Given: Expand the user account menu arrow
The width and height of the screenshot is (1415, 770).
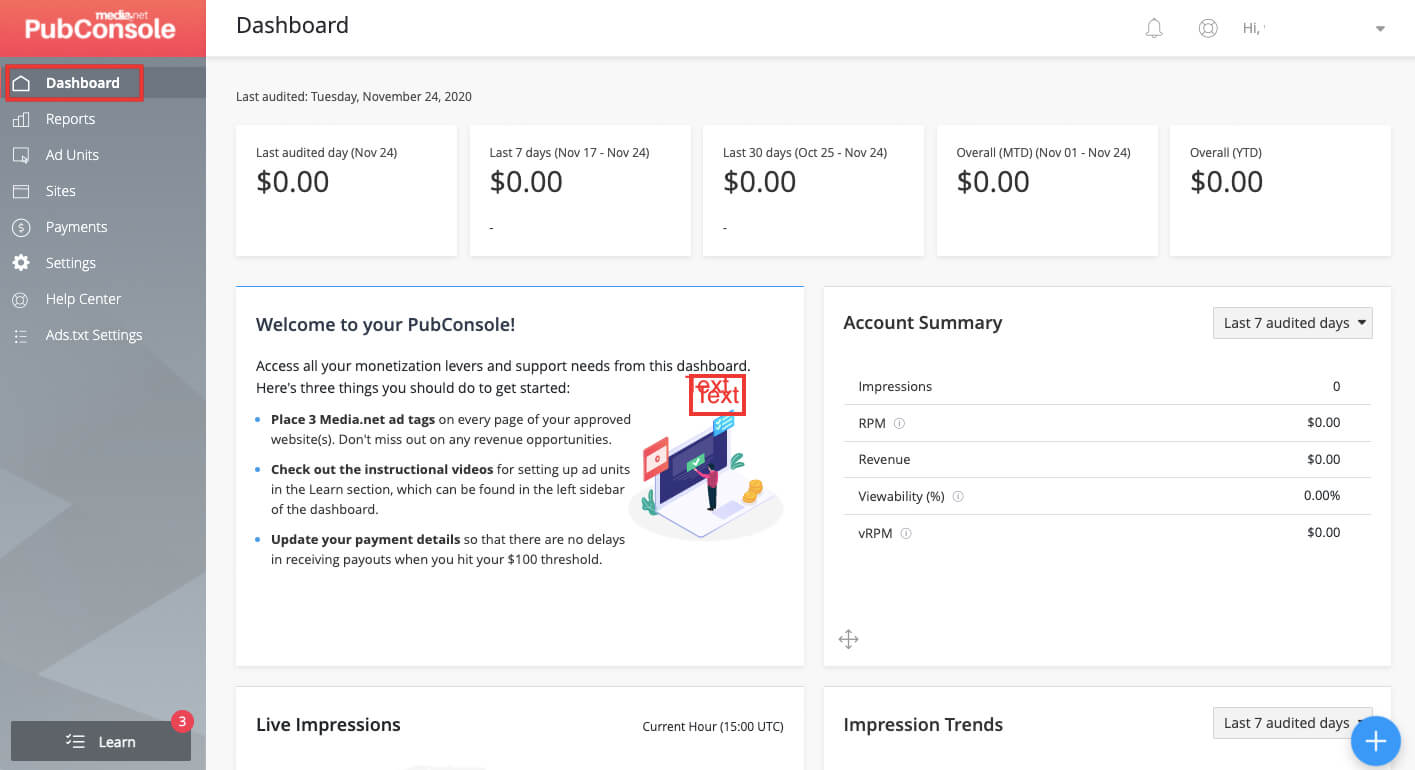Looking at the screenshot, I should pos(1380,29).
